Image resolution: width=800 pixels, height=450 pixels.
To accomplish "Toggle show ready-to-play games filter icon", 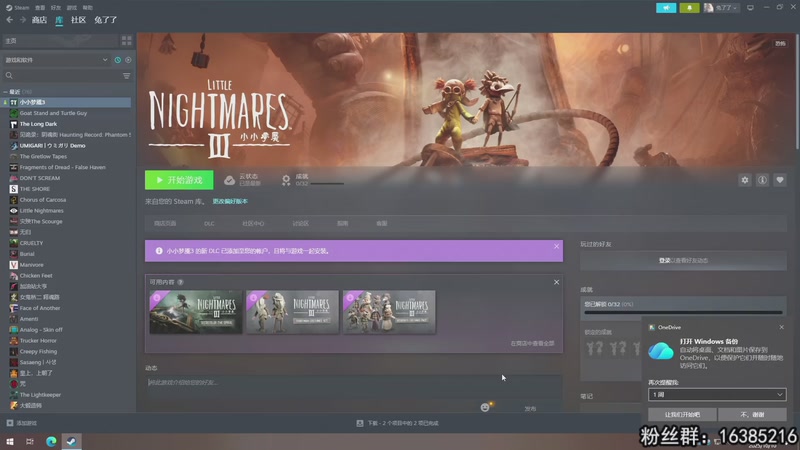I will [128, 60].
